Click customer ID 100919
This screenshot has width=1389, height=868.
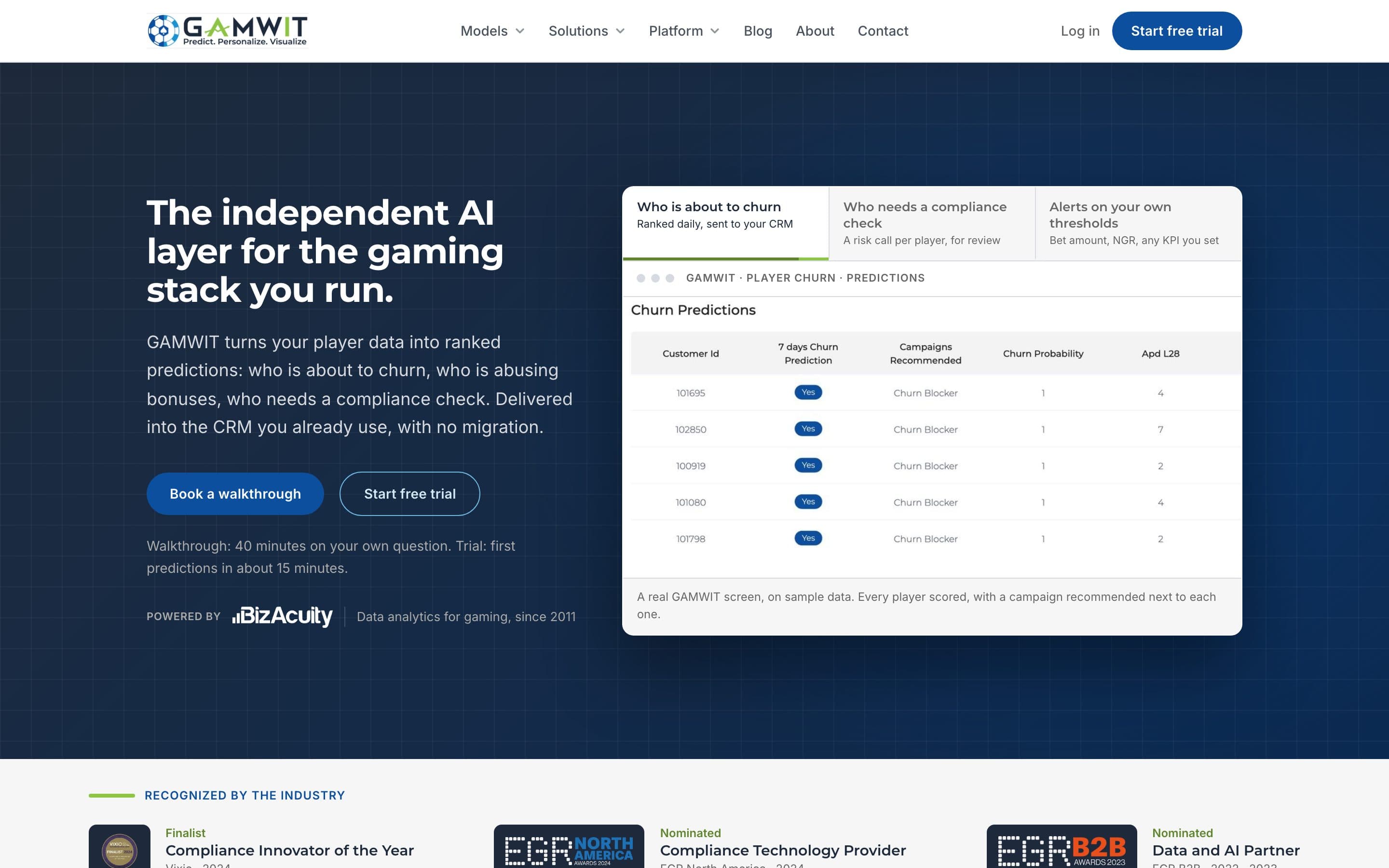pyautogui.click(x=691, y=466)
